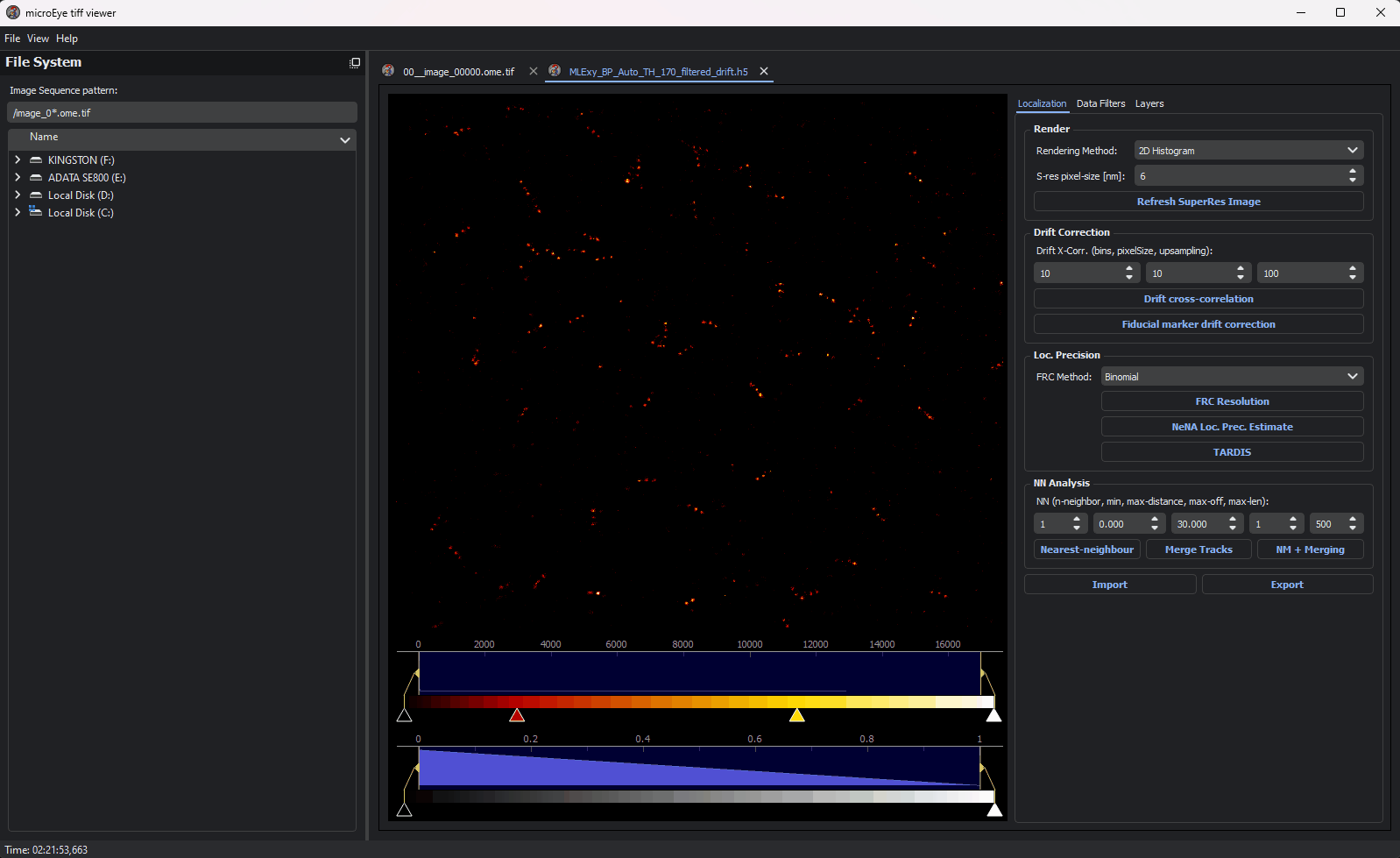Click the red triangle gradient marker
Viewport: 1400px width, 858px height.
[517, 716]
